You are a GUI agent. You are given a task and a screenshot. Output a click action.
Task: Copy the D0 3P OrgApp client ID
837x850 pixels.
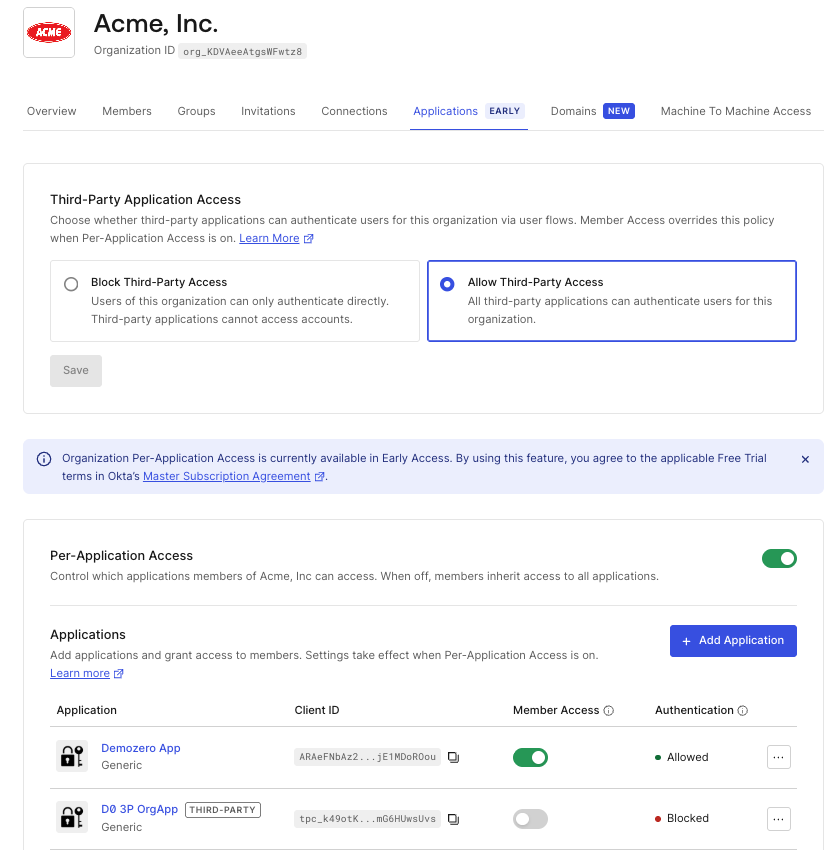pos(453,819)
